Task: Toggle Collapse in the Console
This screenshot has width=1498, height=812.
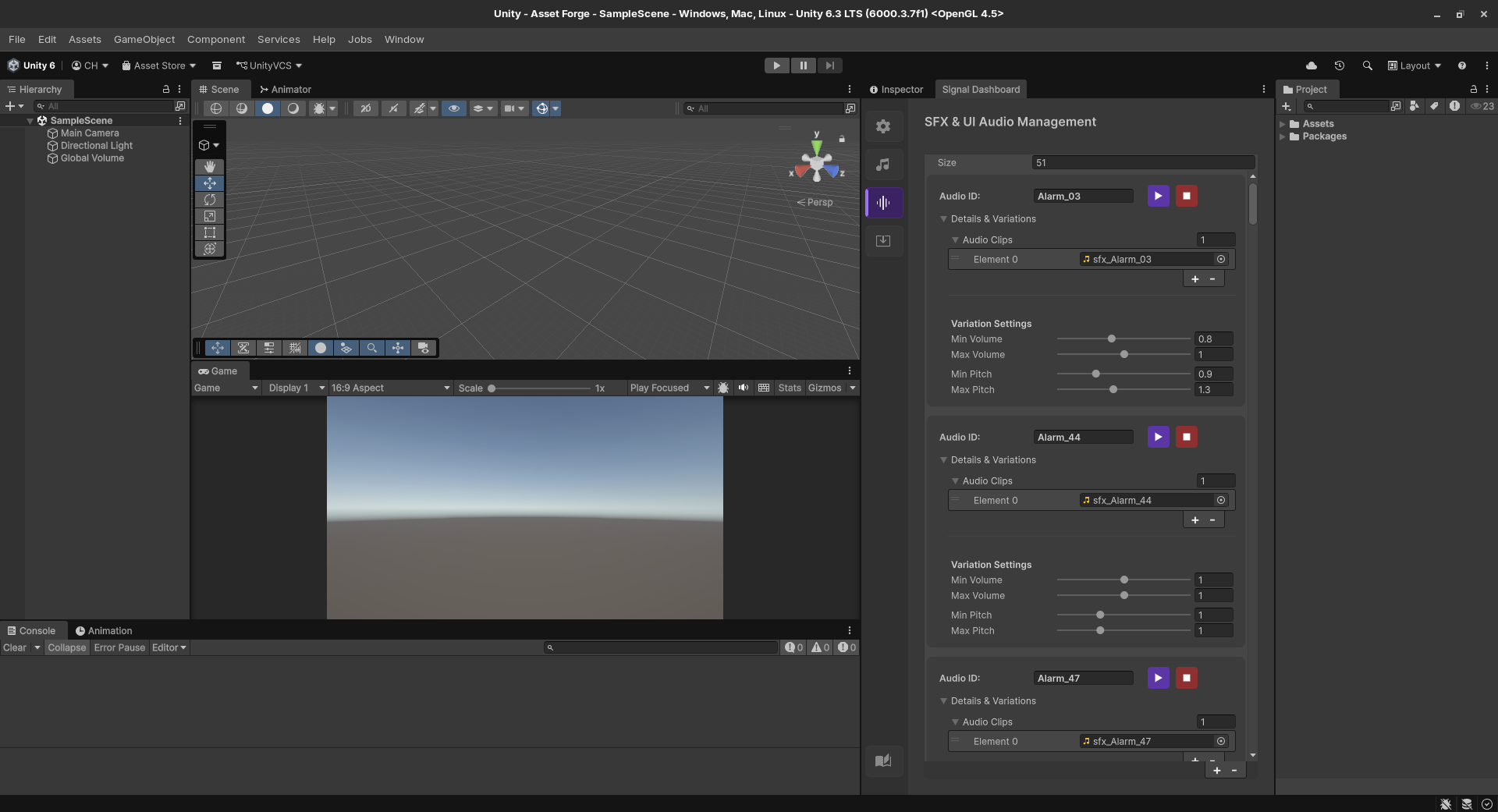Action: [x=67, y=647]
